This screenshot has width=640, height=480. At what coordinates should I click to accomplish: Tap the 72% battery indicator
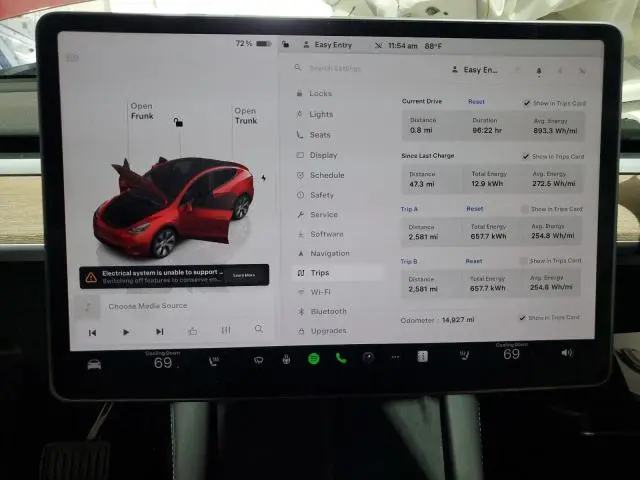point(253,43)
